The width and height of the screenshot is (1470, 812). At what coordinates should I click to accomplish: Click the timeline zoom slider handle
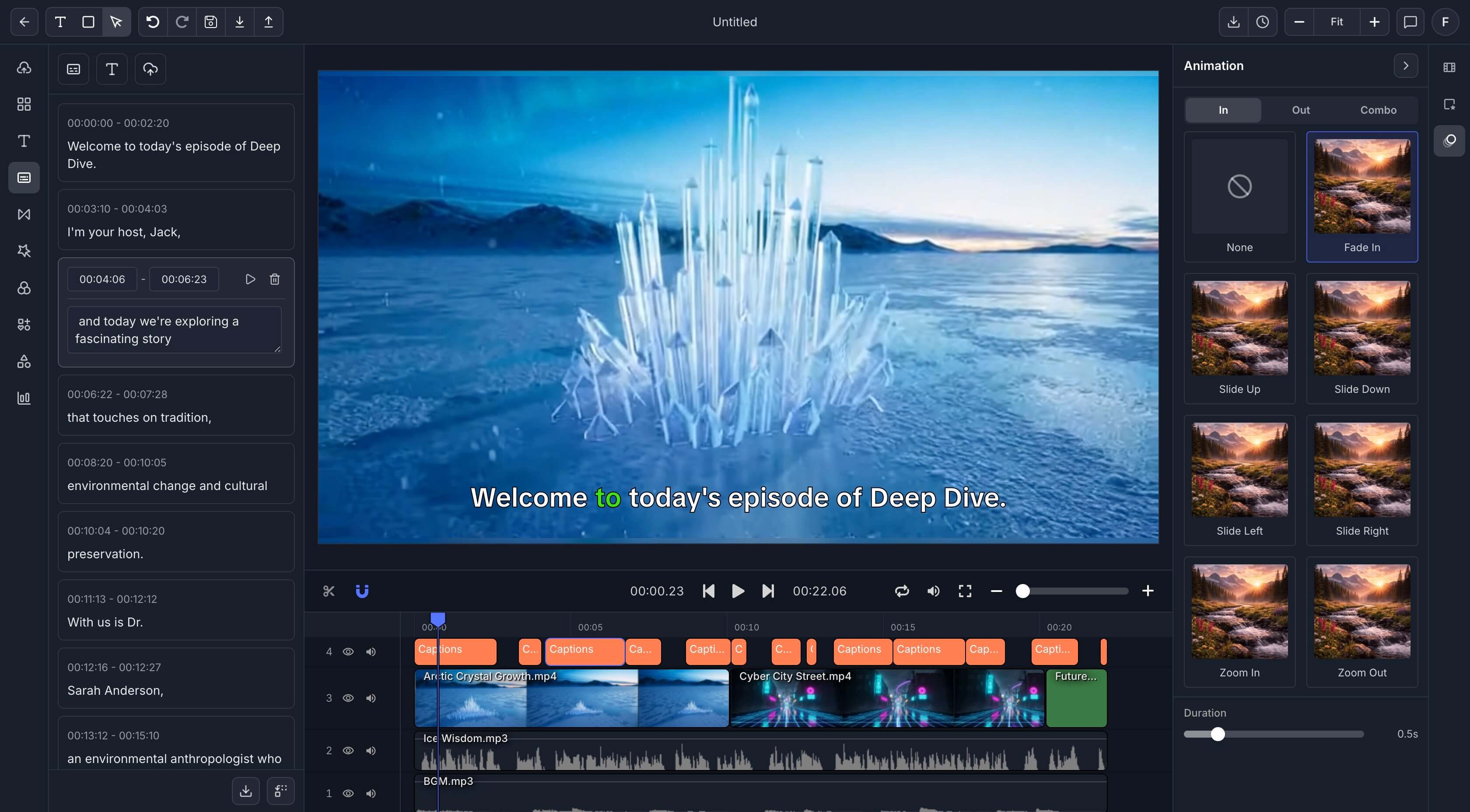click(1022, 591)
